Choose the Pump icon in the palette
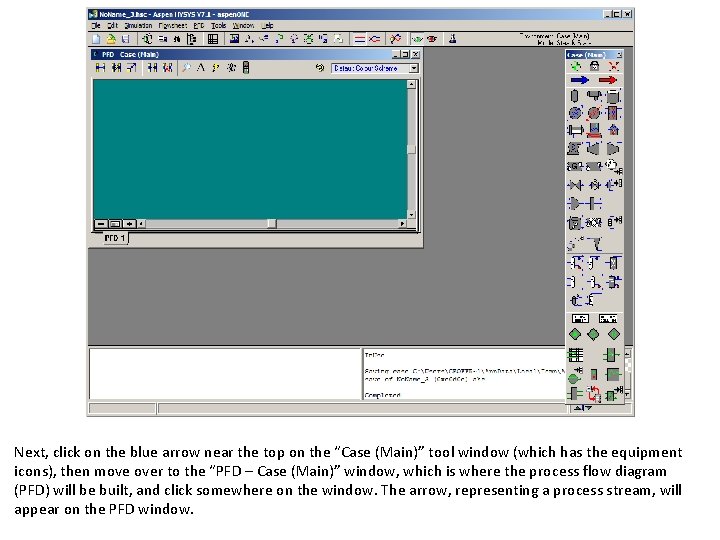The height and width of the screenshot is (540, 720). 574,148
